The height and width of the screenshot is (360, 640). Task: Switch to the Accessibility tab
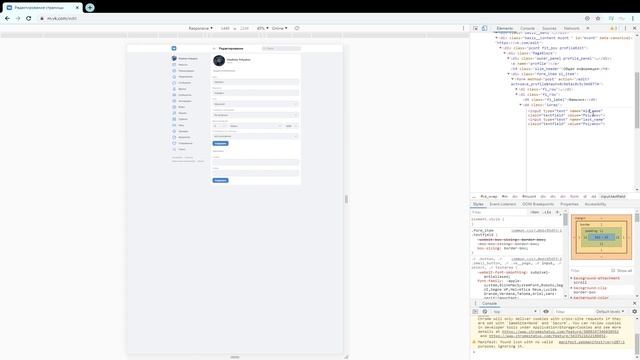[596, 204]
